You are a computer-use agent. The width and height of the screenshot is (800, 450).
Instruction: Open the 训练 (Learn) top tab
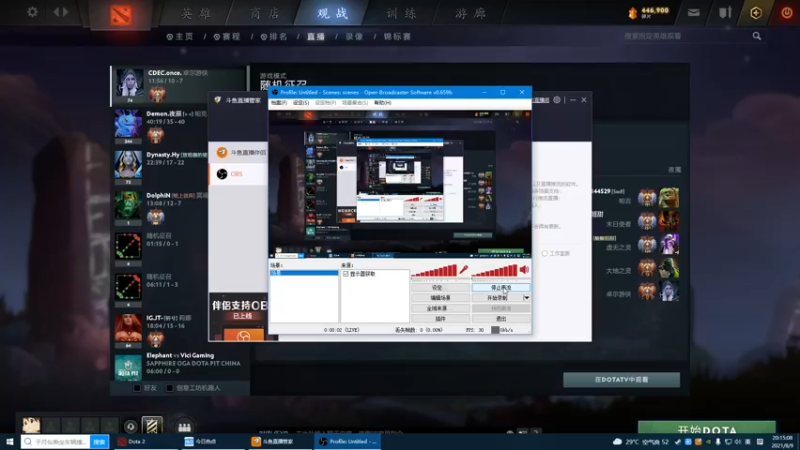click(x=401, y=13)
